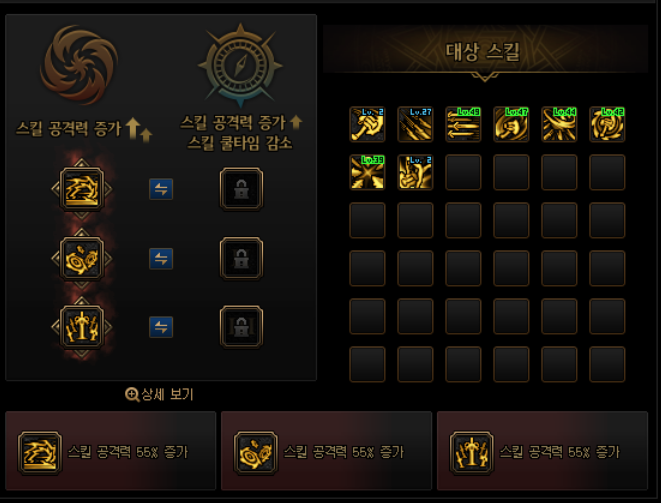Select the Lv.2 hammer skill in first row
The height and width of the screenshot is (503, 661).
point(367,124)
